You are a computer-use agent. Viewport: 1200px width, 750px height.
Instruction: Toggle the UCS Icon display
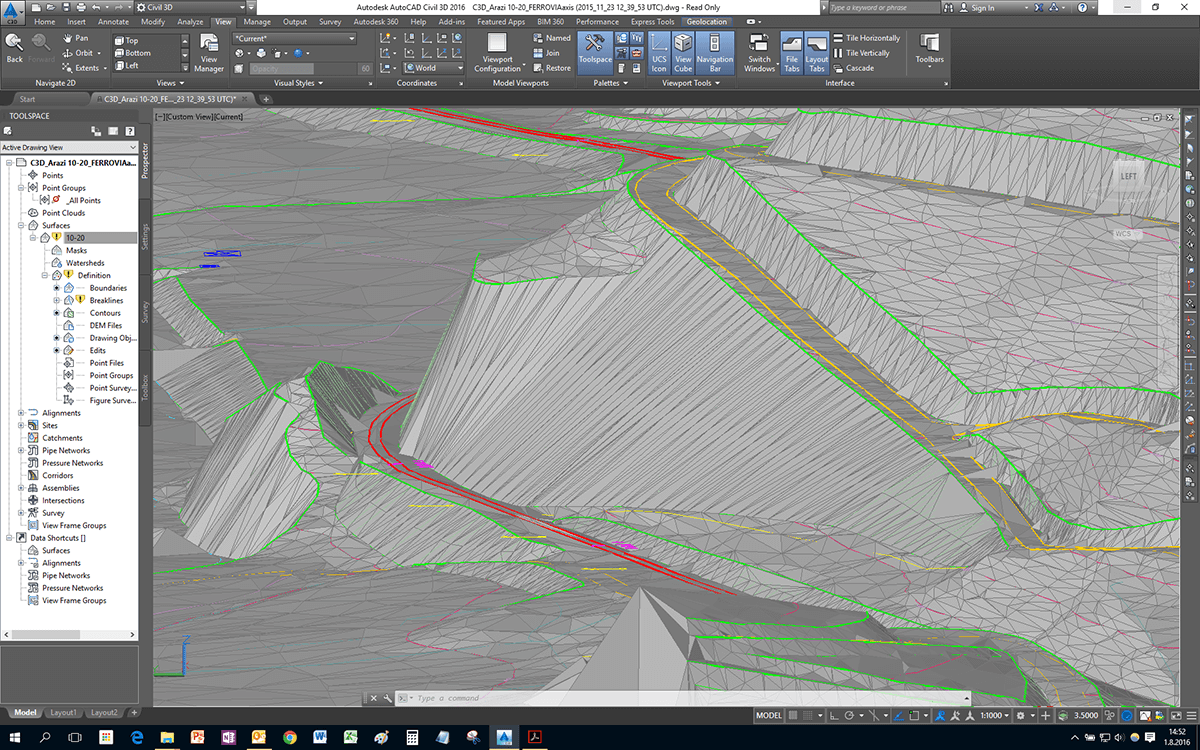tap(659, 51)
